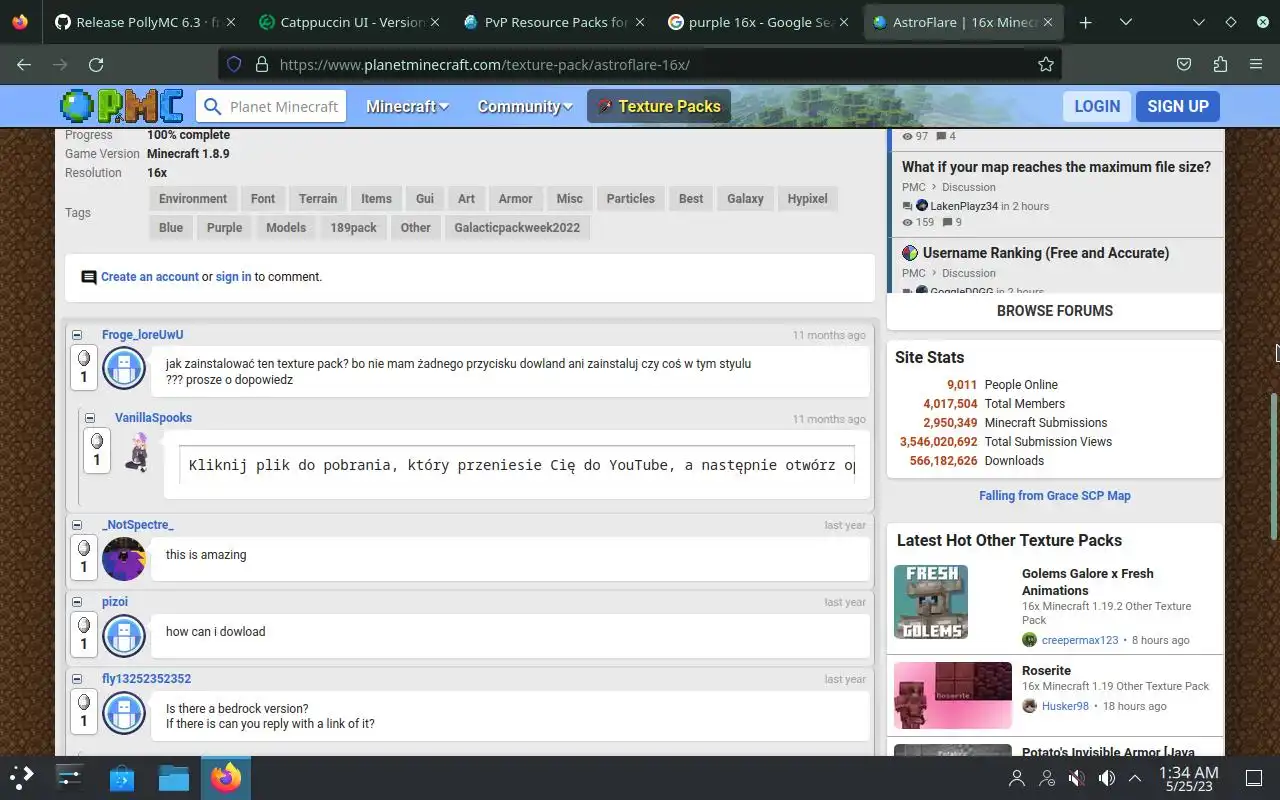Image resolution: width=1280 pixels, height=800 pixels.
Task: Click the sign in link
Action: tap(233, 277)
